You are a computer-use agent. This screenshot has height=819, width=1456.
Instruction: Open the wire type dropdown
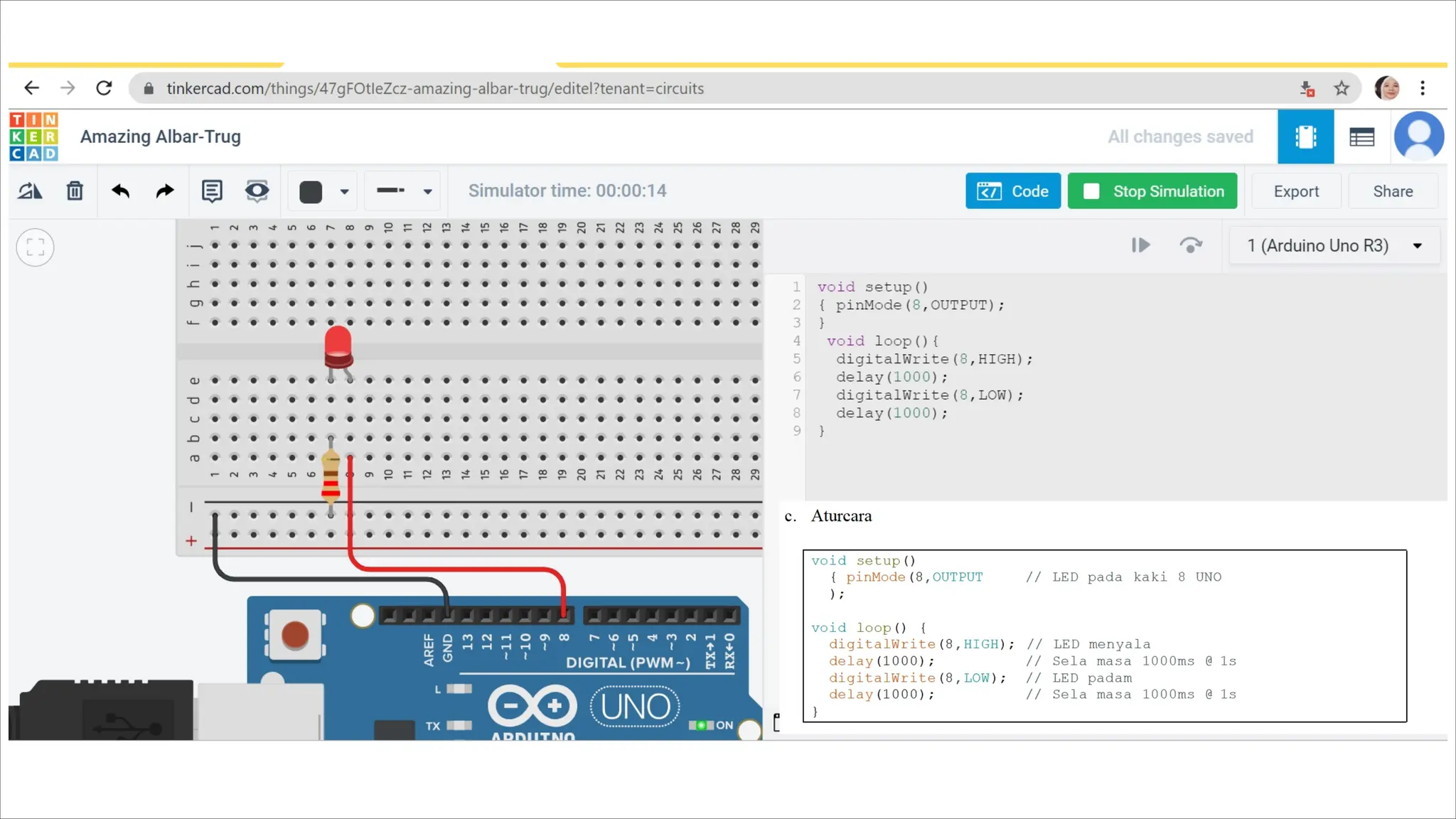404,191
